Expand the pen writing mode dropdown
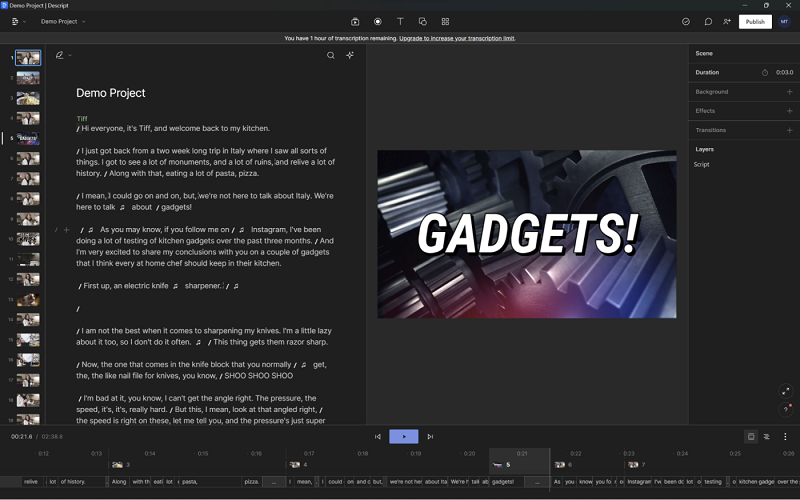Image resolution: width=800 pixels, height=500 pixels. (x=64, y=55)
